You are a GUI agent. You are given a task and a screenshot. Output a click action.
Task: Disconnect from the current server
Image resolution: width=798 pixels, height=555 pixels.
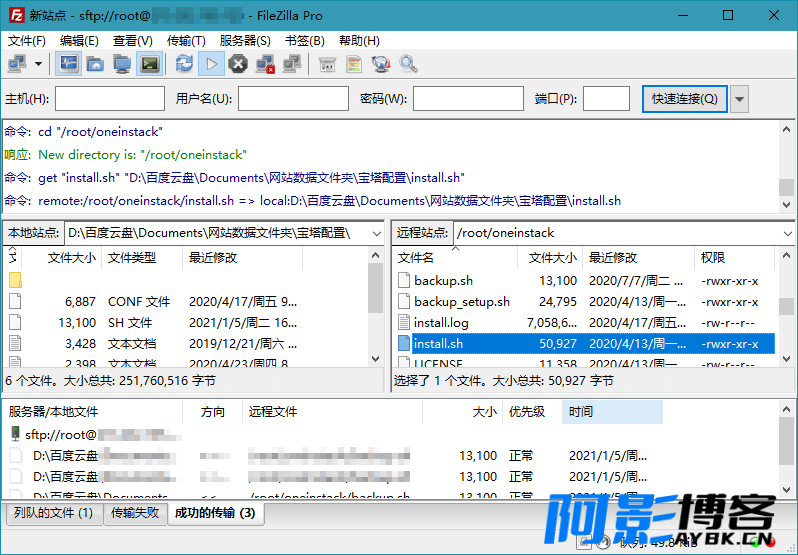tap(265, 64)
